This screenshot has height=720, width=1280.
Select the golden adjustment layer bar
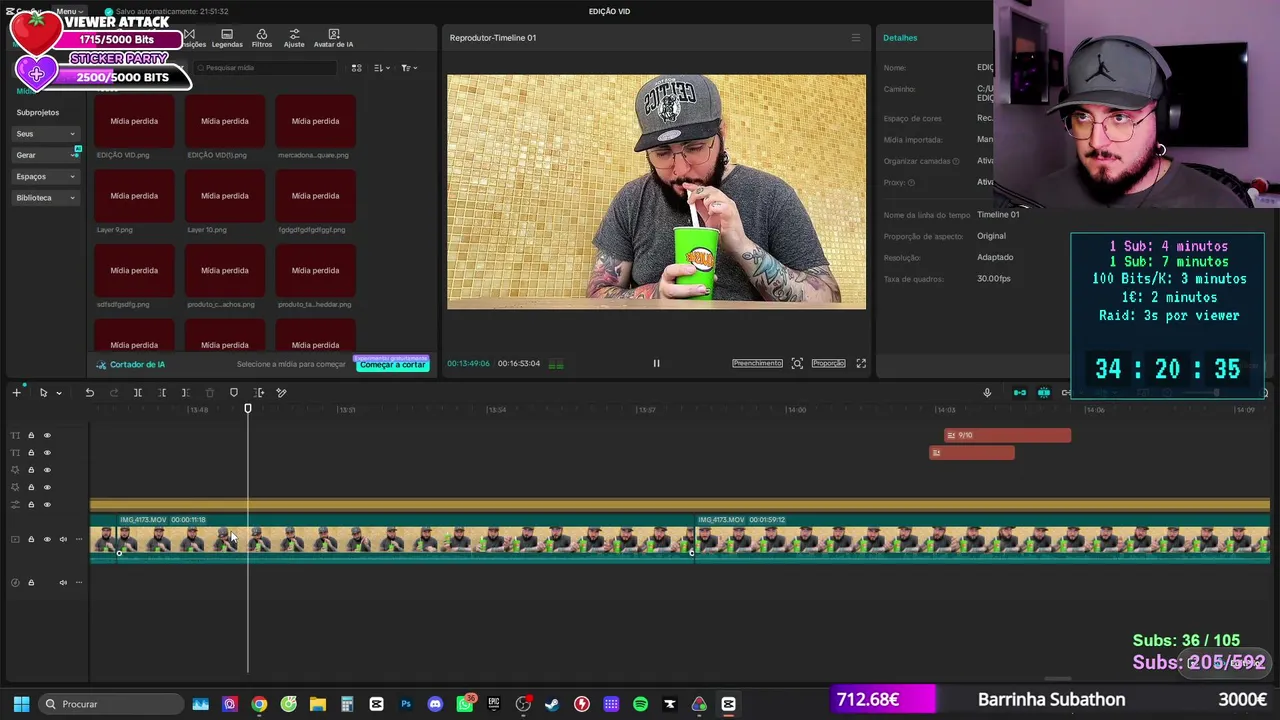tap(680, 505)
